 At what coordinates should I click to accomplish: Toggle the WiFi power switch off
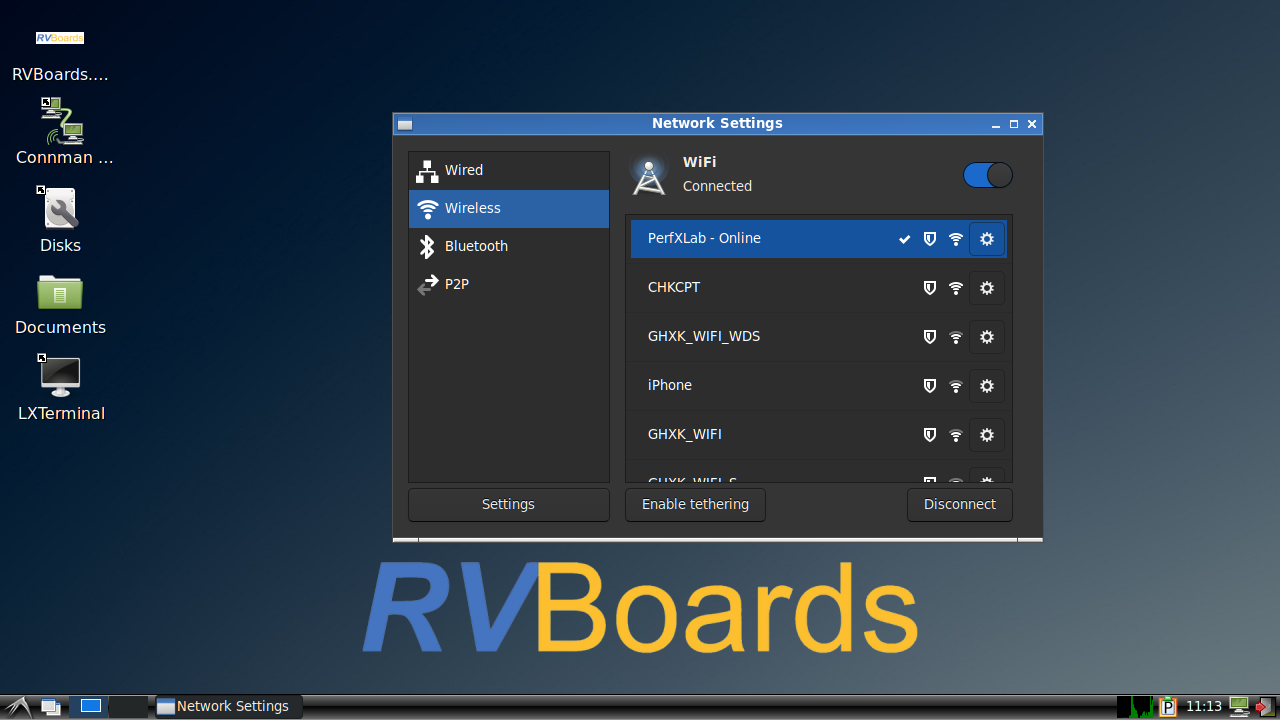pos(987,175)
